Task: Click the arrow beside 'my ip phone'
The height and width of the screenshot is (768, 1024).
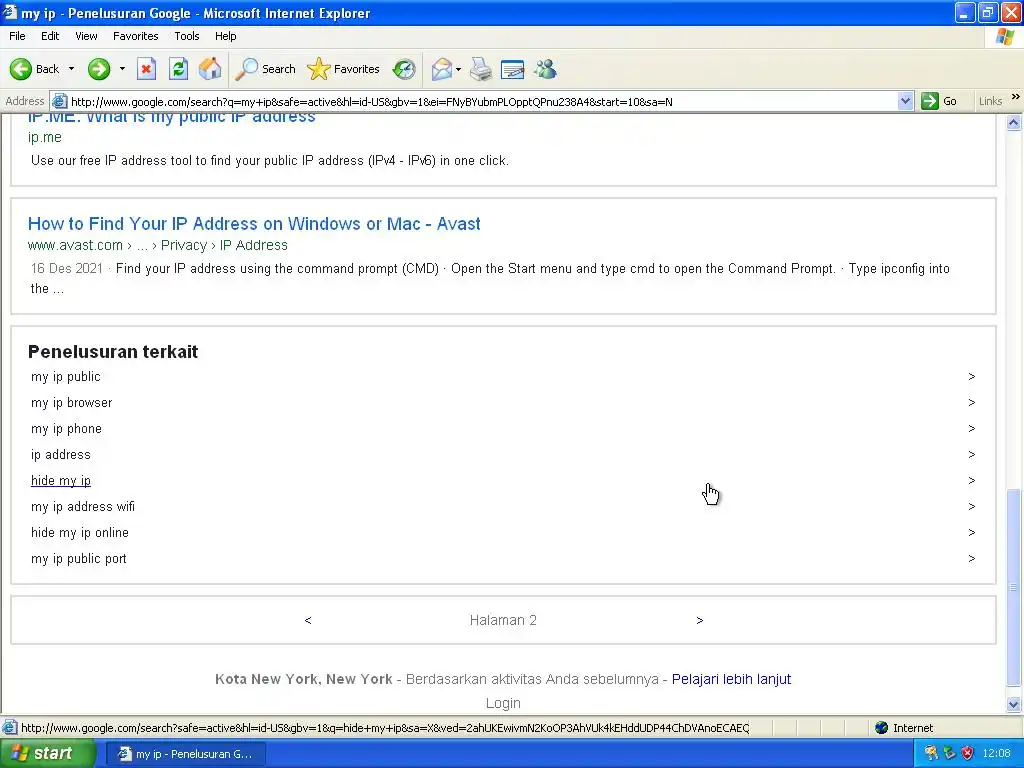Action: point(972,428)
